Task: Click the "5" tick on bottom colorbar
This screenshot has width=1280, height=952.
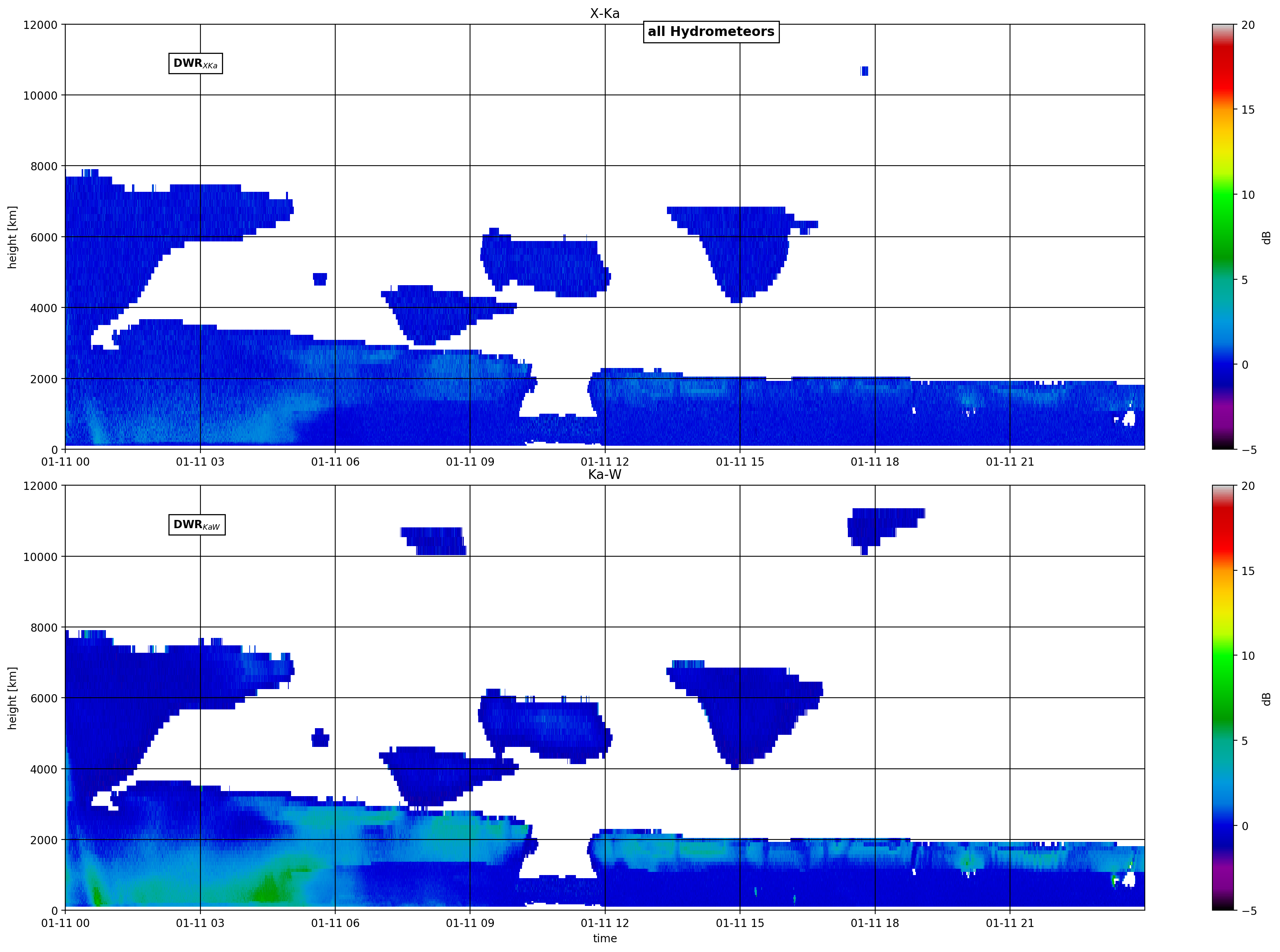Action: tap(1245, 741)
